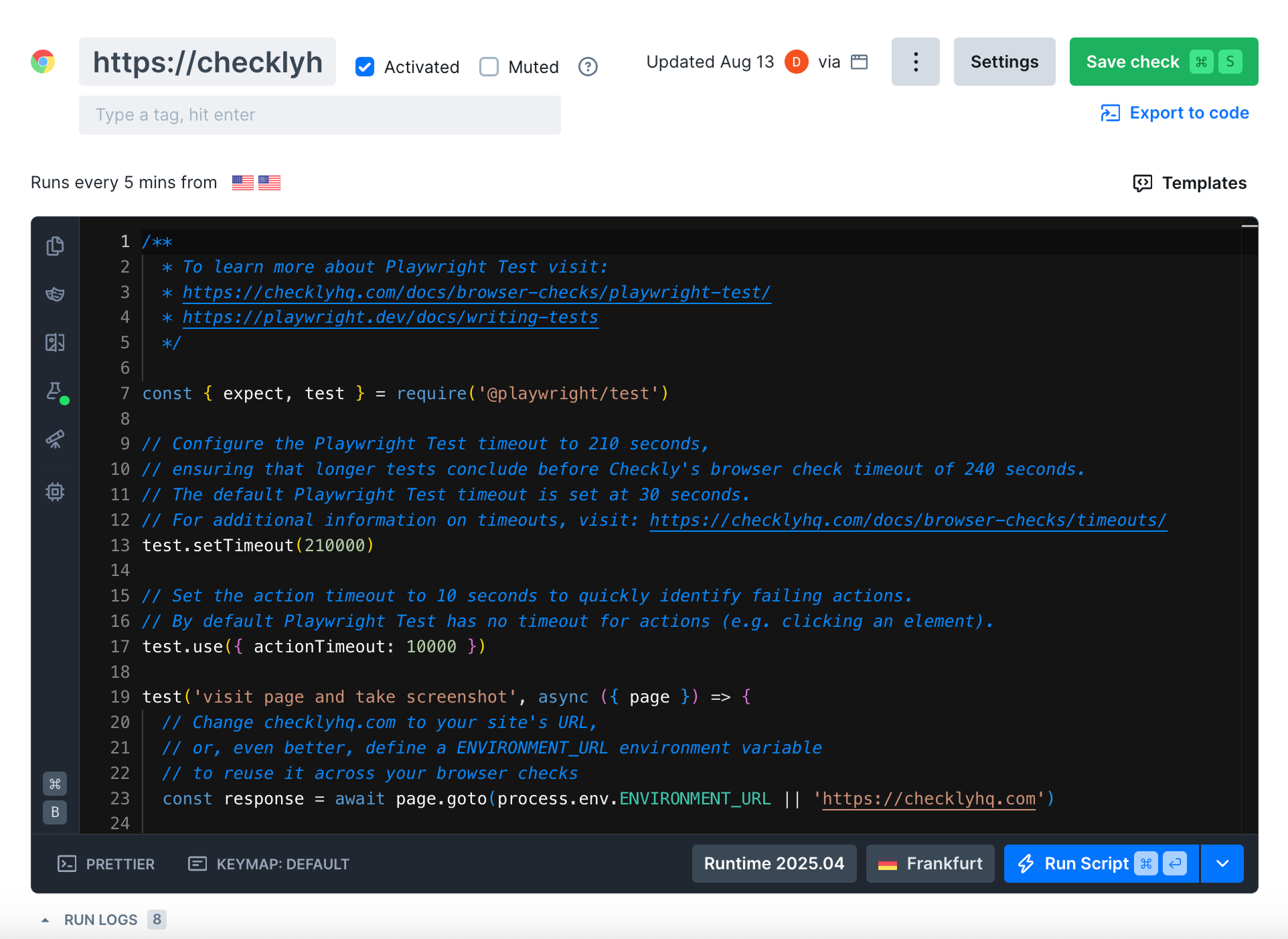
Task: Click the flask icon with green dot
Action: (55, 392)
